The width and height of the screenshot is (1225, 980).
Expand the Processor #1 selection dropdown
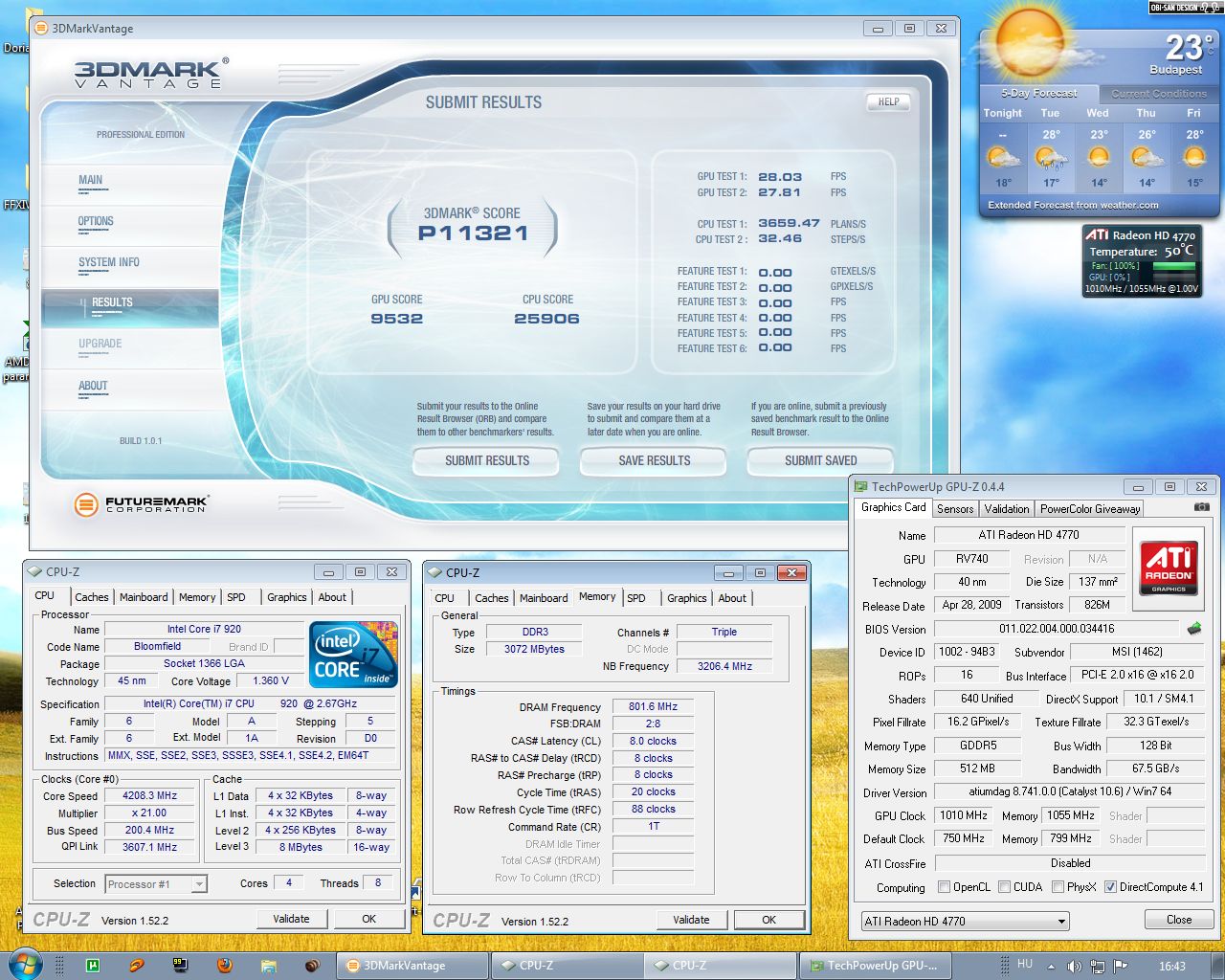[199, 884]
